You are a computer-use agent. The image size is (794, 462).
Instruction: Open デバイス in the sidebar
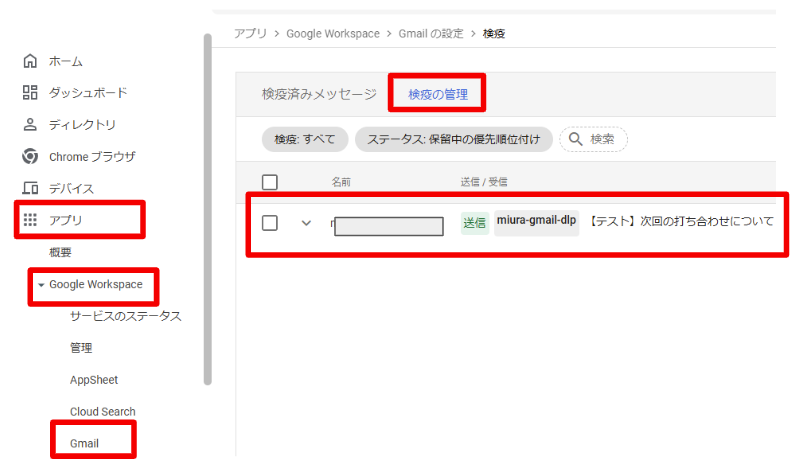(x=71, y=188)
